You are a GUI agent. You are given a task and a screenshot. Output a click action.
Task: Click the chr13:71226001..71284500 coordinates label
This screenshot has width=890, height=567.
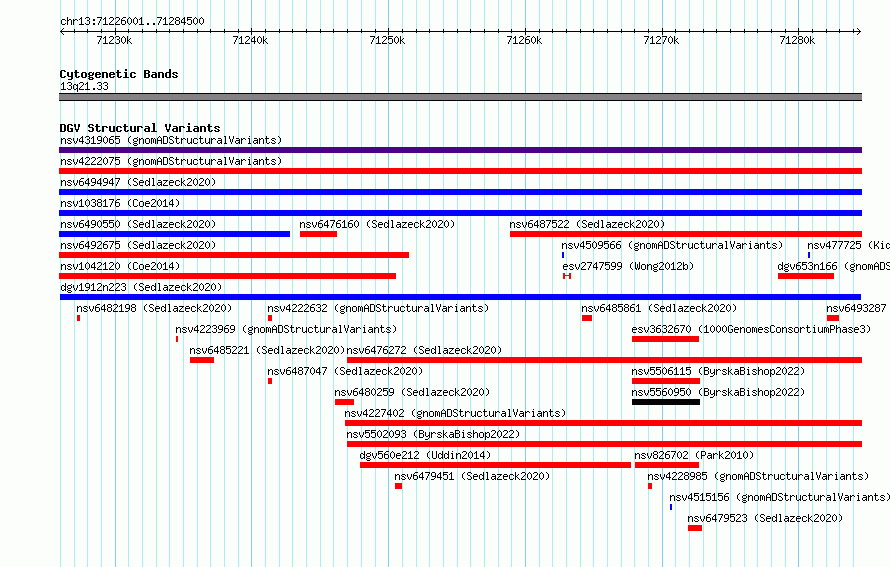132,21
